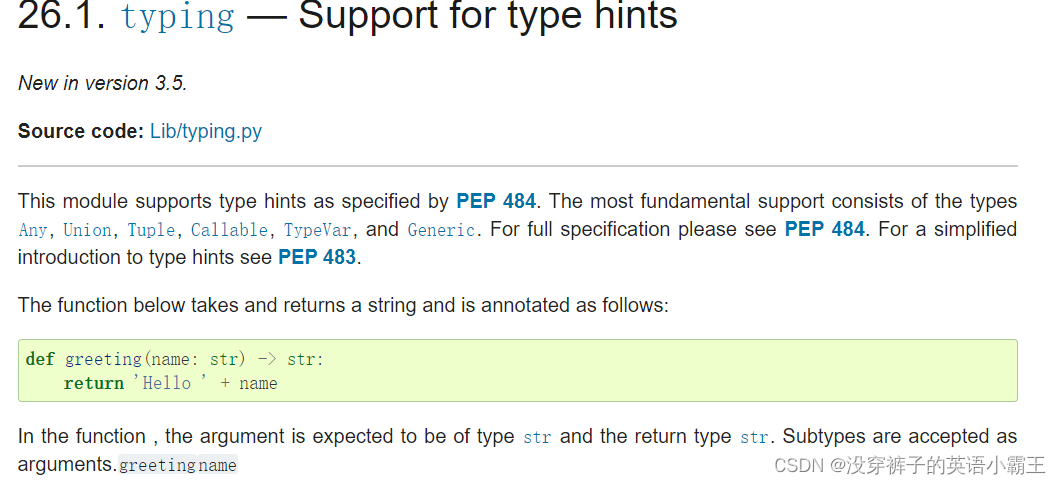Go to the TypeVar reference link
The height and width of the screenshot is (484, 1061).
[317, 230]
